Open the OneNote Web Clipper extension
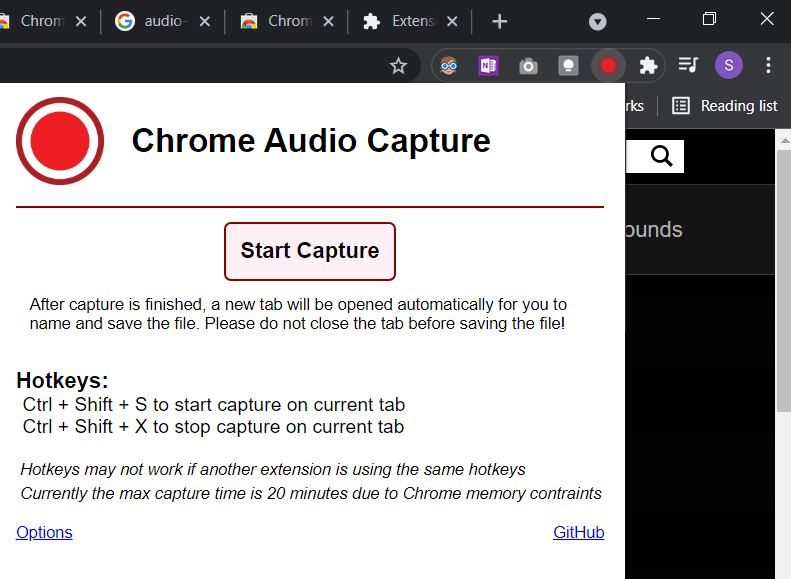This screenshot has height=579, width=791. click(488, 66)
